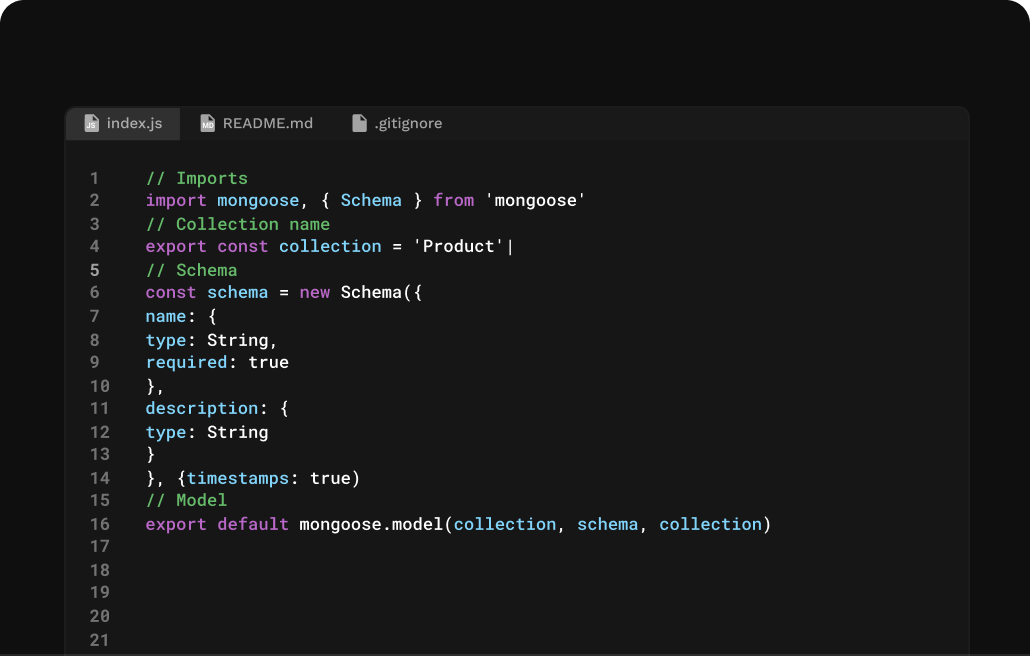Image resolution: width=1030 pixels, height=656 pixels.
Task: Click 'mongoose.model(' on line 16
Action: [x=376, y=524]
